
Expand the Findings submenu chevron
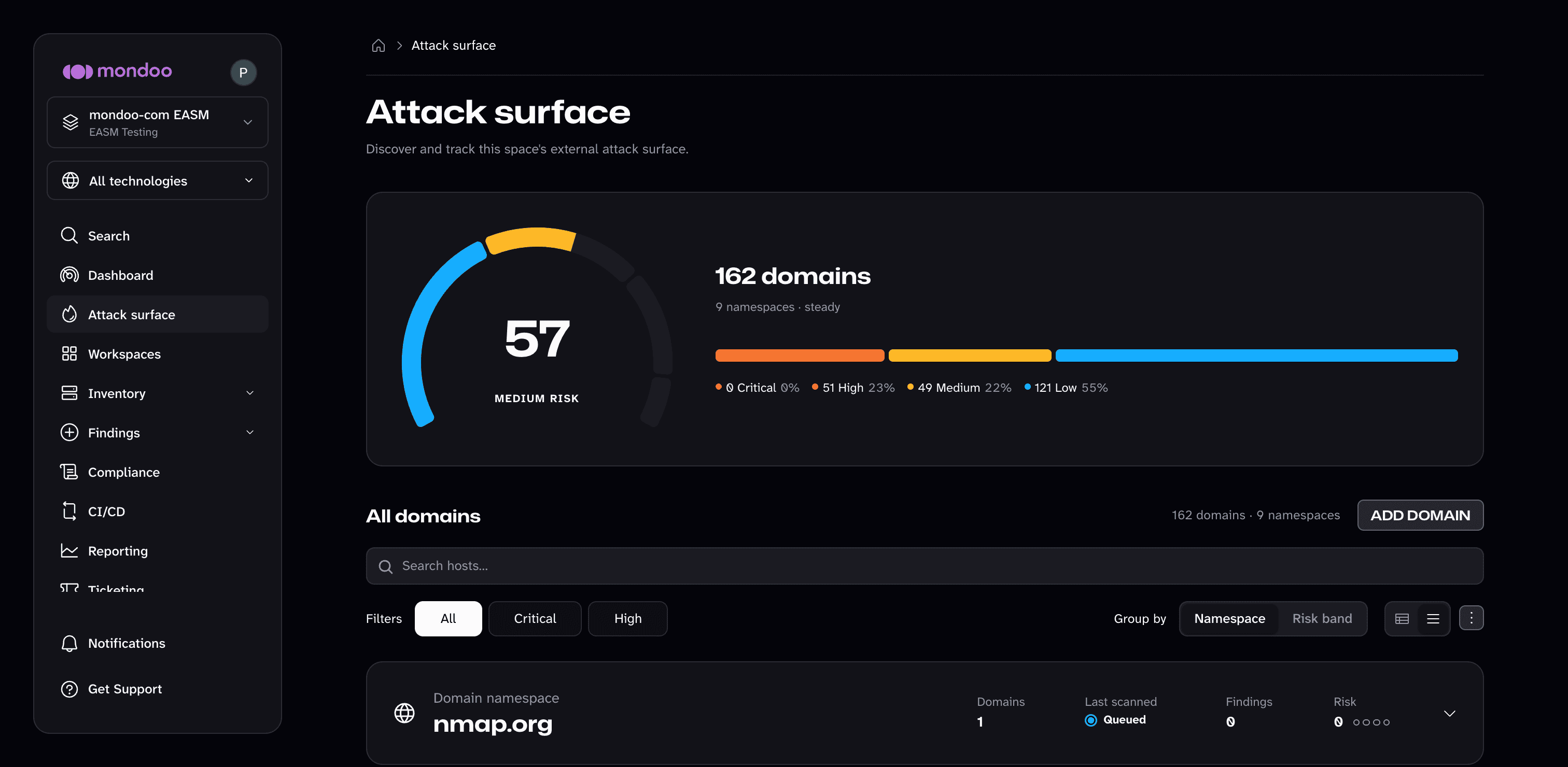coord(249,432)
